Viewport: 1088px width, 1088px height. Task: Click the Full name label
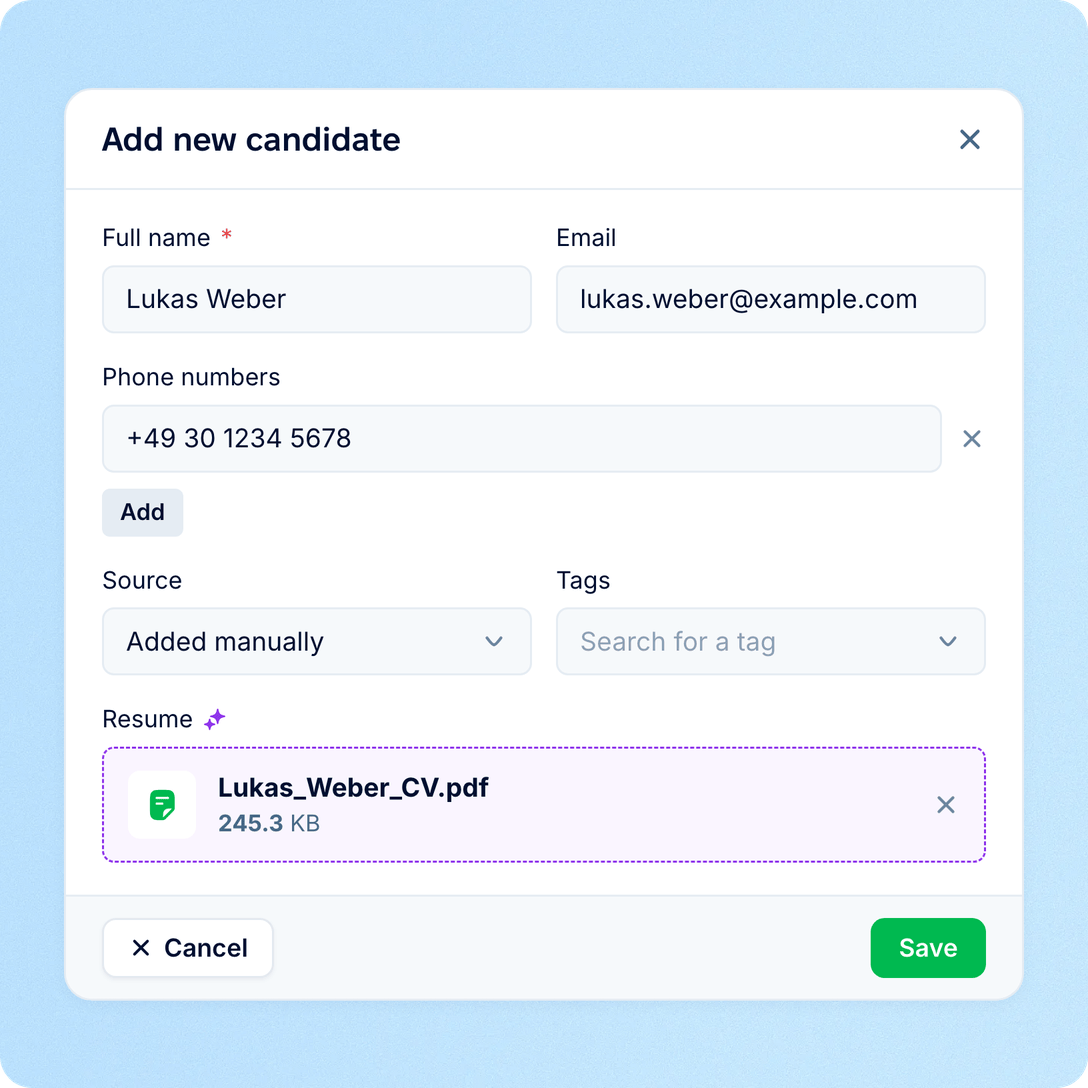pyautogui.click(x=156, y=238)
